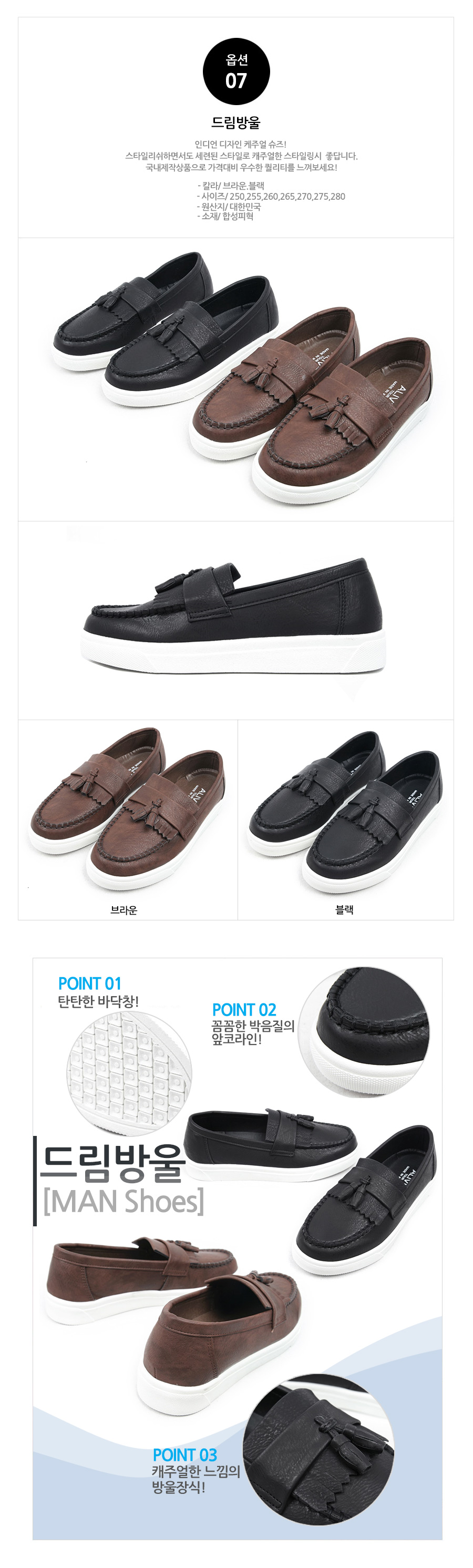Screen dimensions: 473x1568
Task: Click the 블랙 color label
Action: (345, 909)
